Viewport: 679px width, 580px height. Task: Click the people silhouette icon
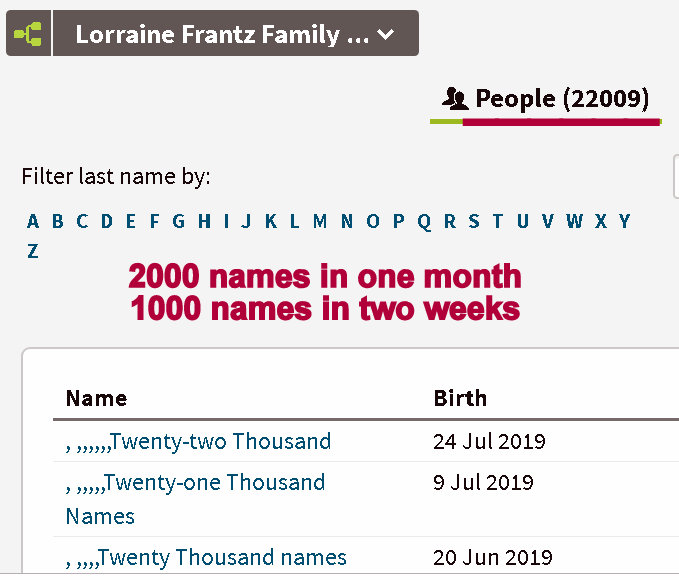(455, 99)
